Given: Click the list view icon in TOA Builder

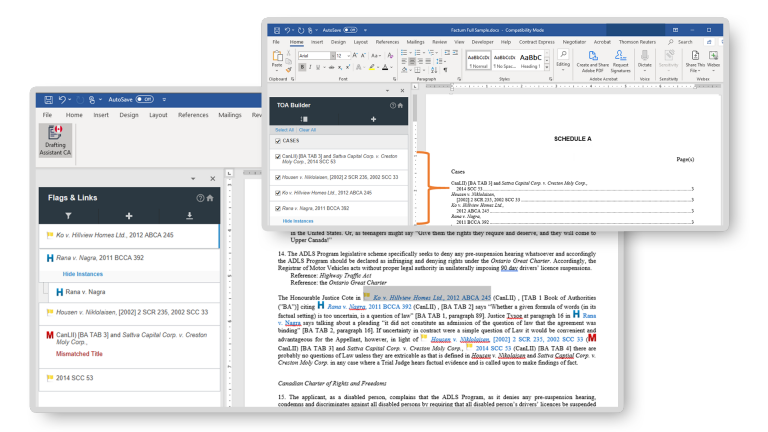Looking at the screenshot, I should click(x=304, y=119).
